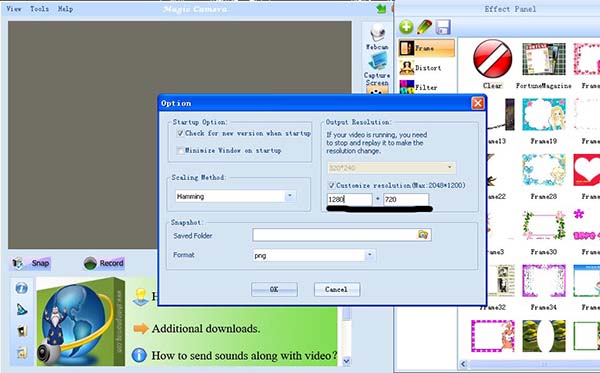600x373 pixels.
Task: Choose the red heart frame thumbnail
Action: [587, 170]
